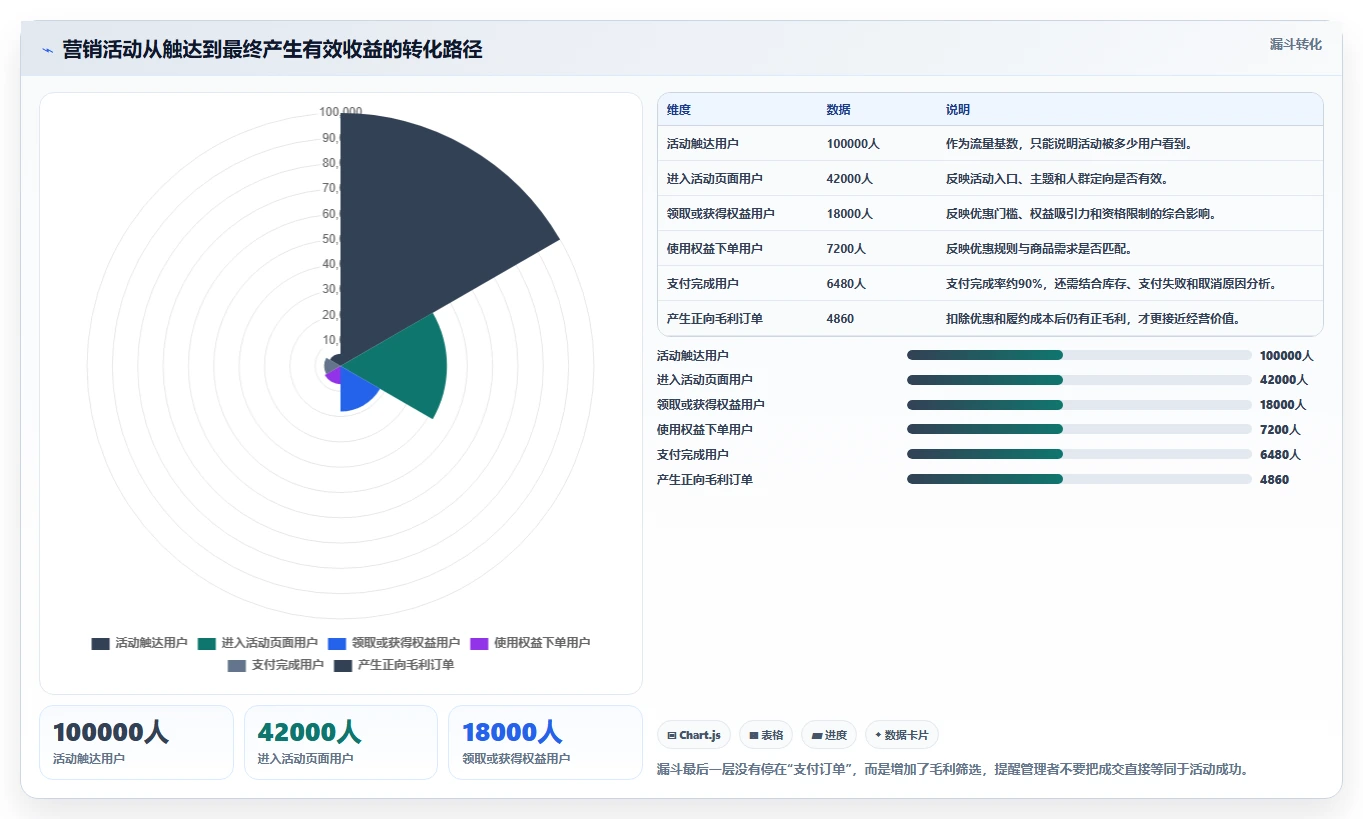Click the 42000人 value in the table

[x=850, y=179]
